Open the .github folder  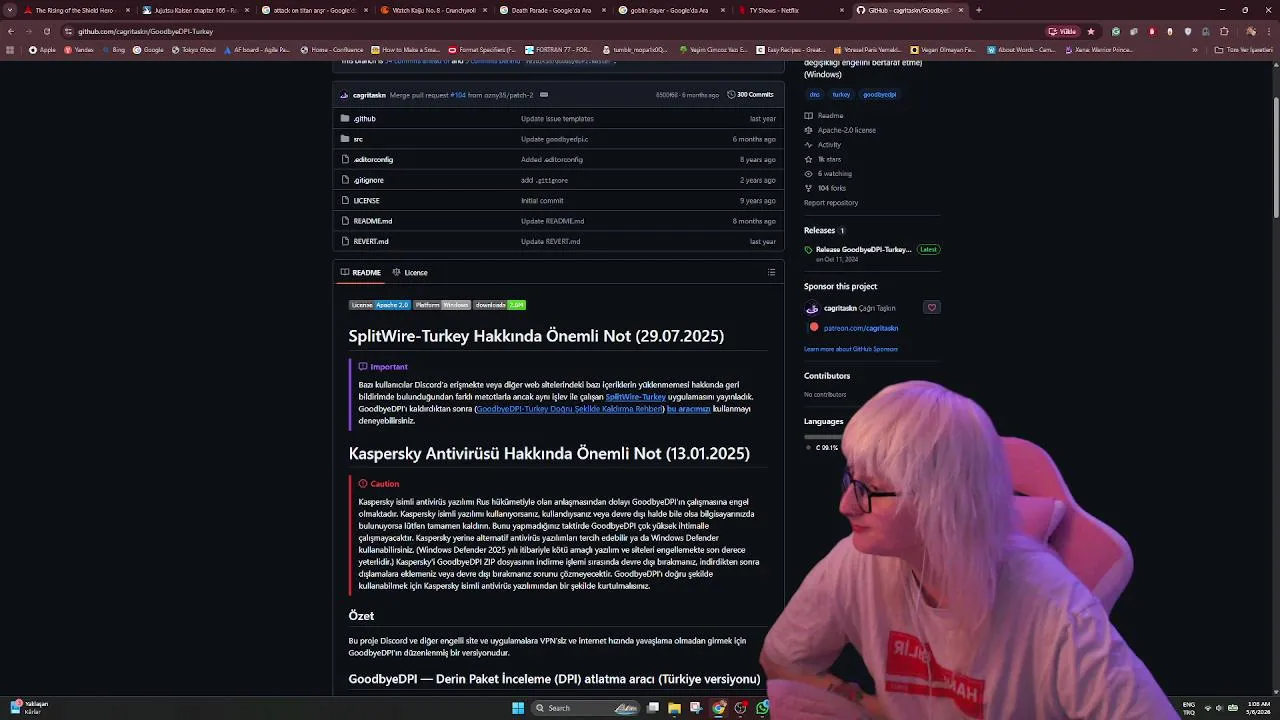pyautogui.click(x=364, y=118)
